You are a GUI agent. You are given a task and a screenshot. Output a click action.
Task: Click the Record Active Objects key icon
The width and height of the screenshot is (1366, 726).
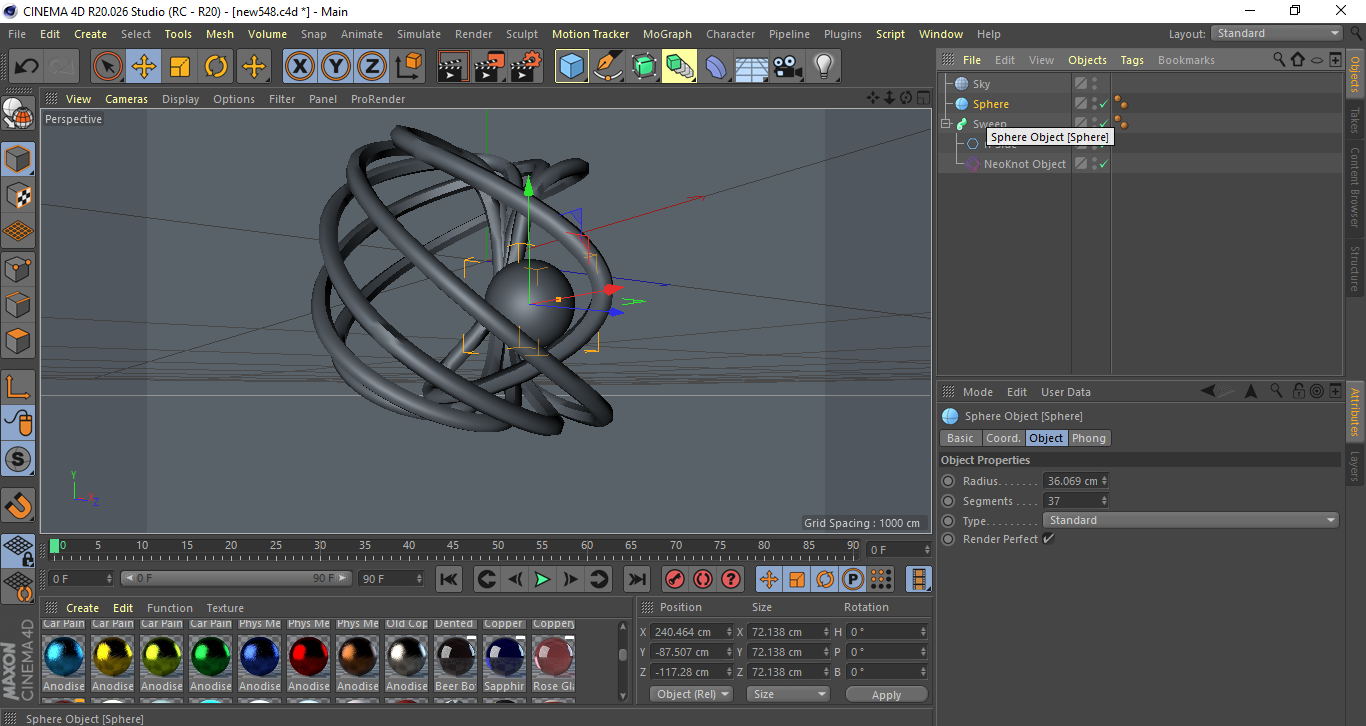674,579
